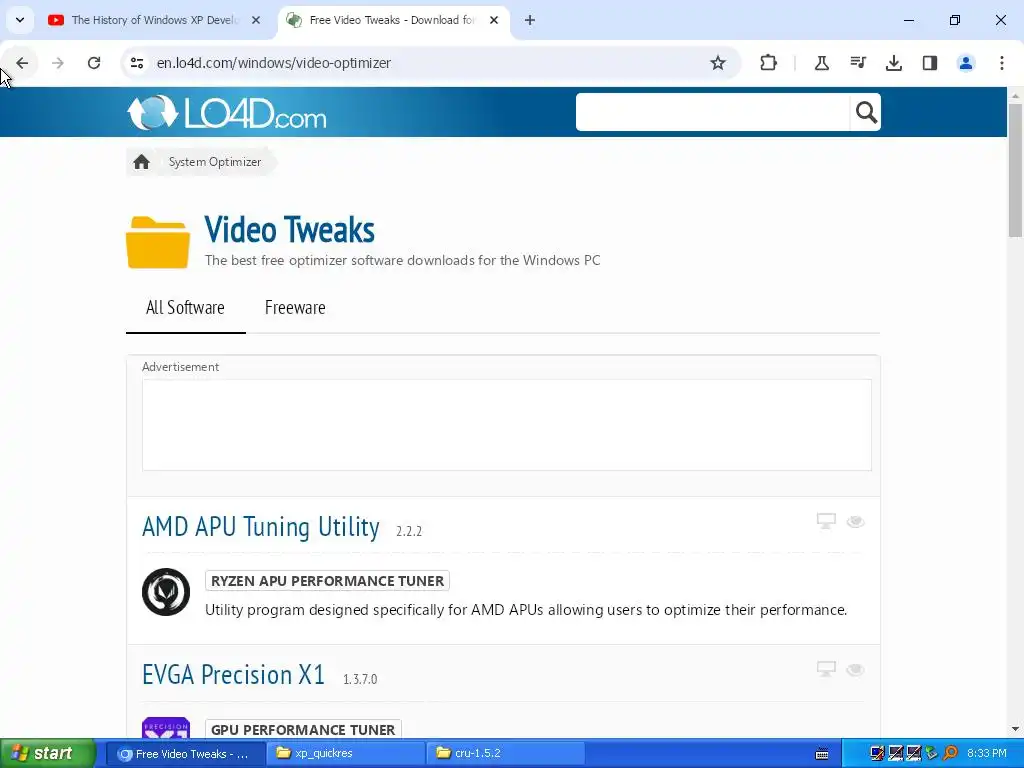Switch to The History of Windows XP tab
Image resolution: width=1024 pixels, height=768 pixels.
(x=155, y=20)
